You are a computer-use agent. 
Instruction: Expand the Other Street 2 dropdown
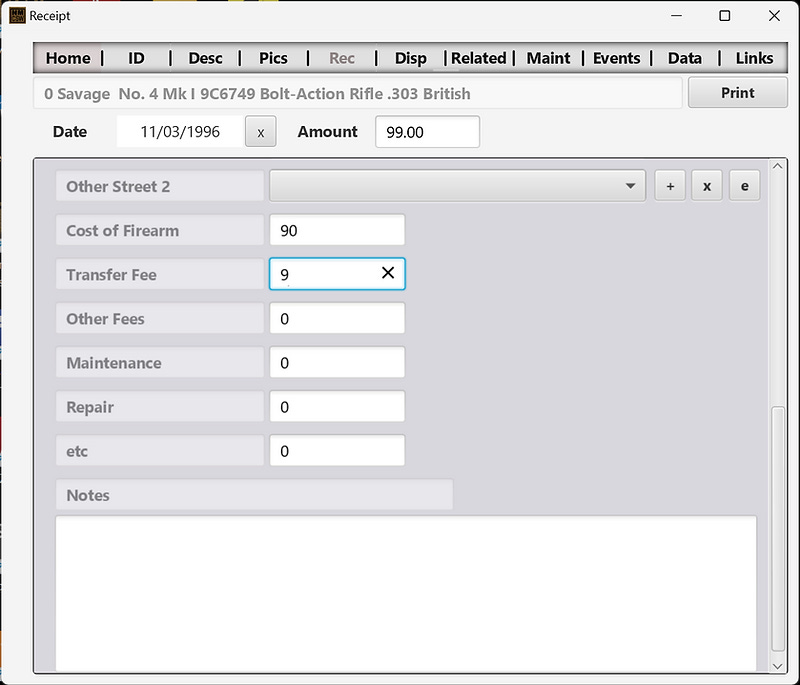(631, 186)
